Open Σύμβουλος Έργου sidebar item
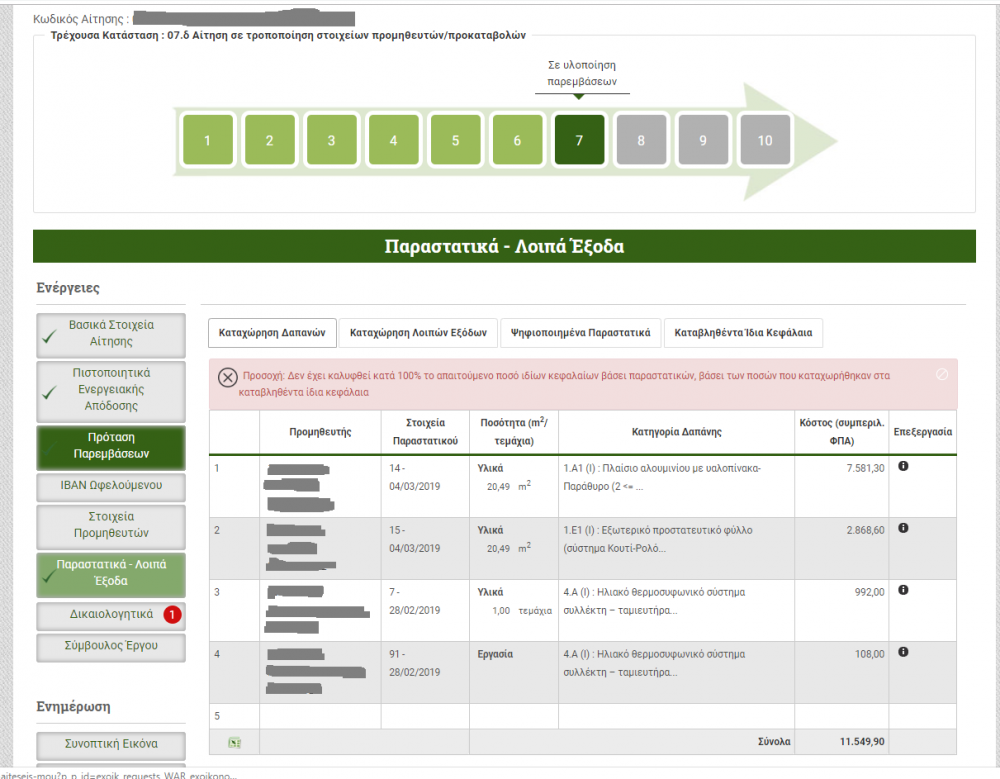1000x779 pixels. click(x=111, y=646)
